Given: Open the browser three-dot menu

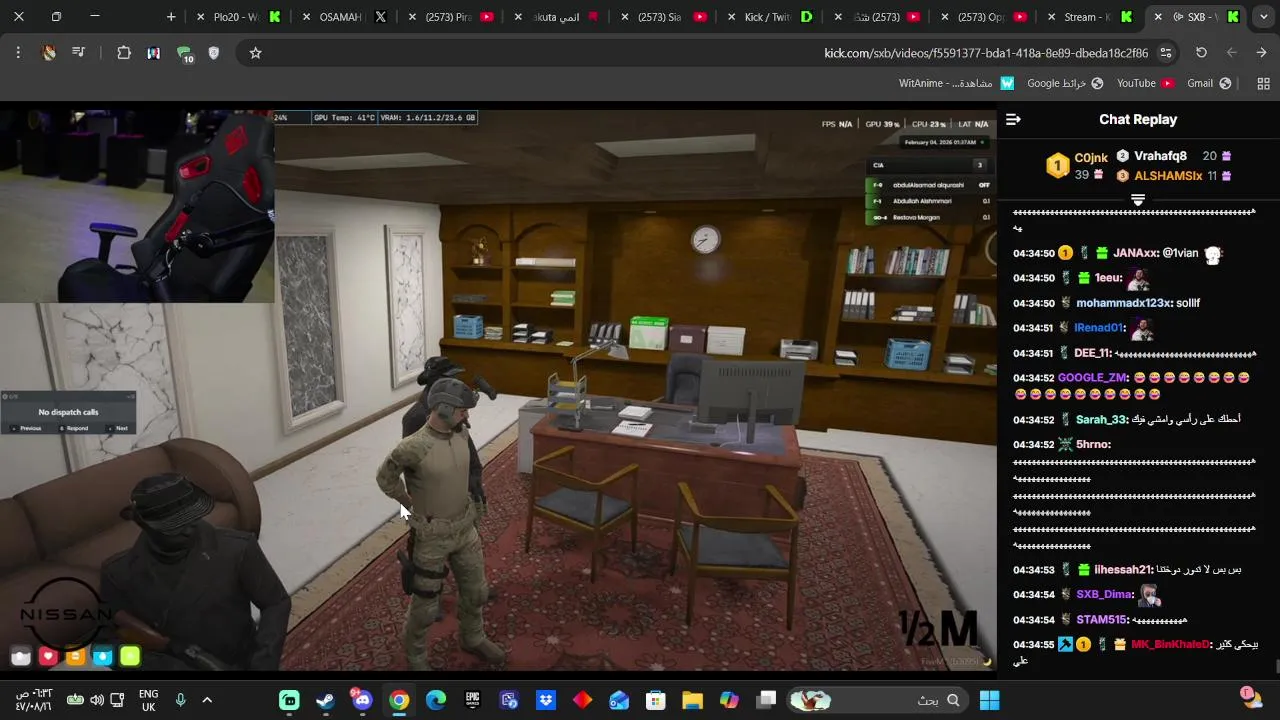Looking at the screenshot, I should [x=18, y=53].
